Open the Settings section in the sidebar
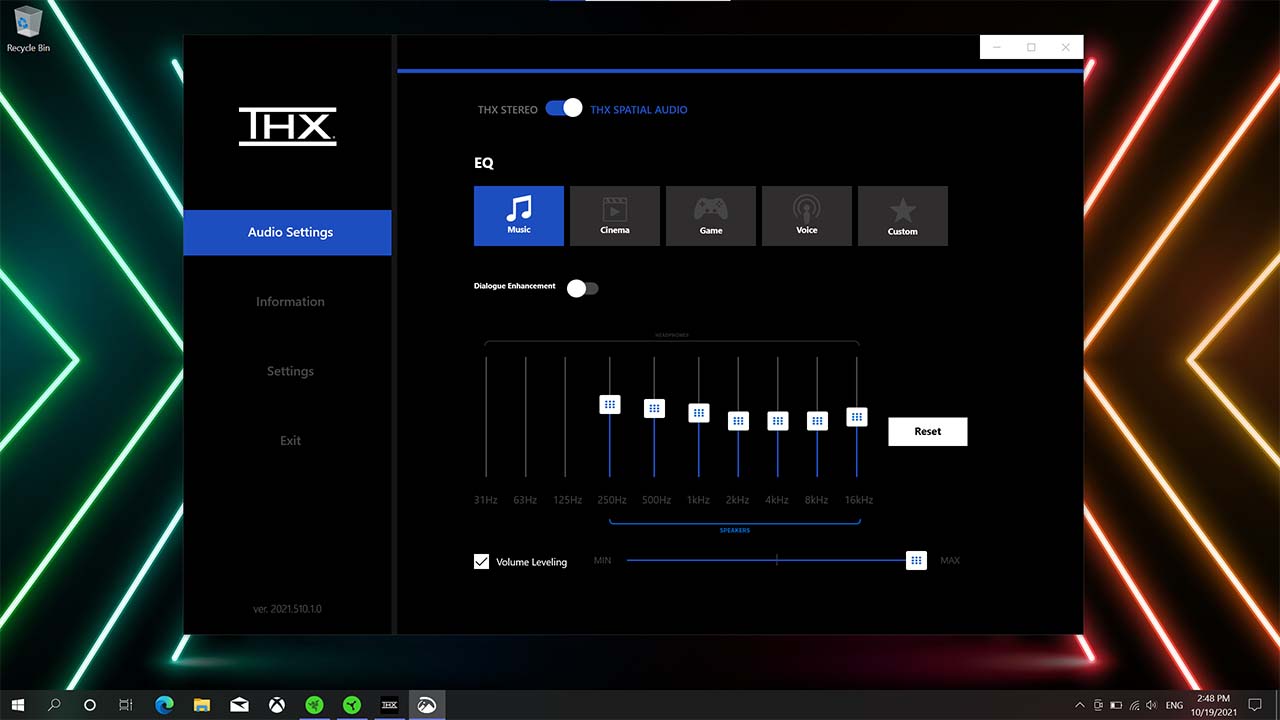The width and height of the screenshot is (1280, 720). click(289, 371)
